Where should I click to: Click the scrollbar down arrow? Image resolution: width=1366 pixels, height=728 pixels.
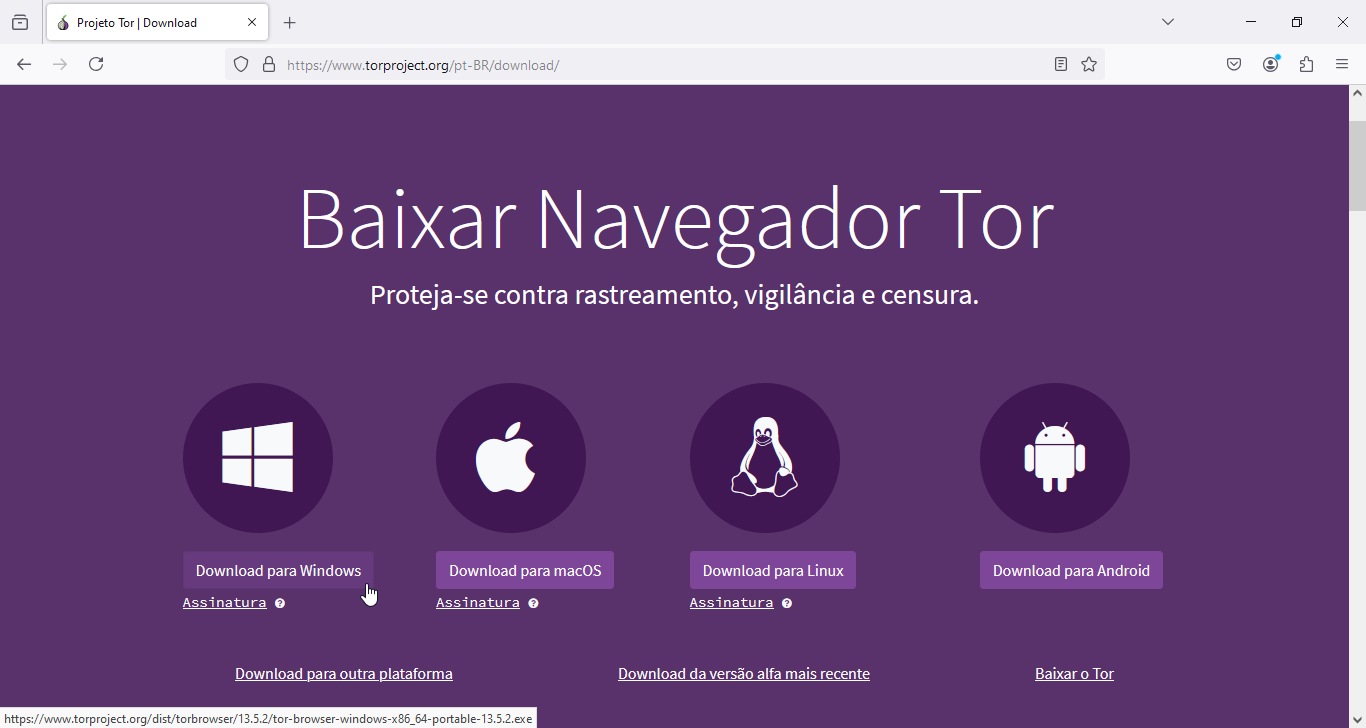click(x=1357, y=720)
